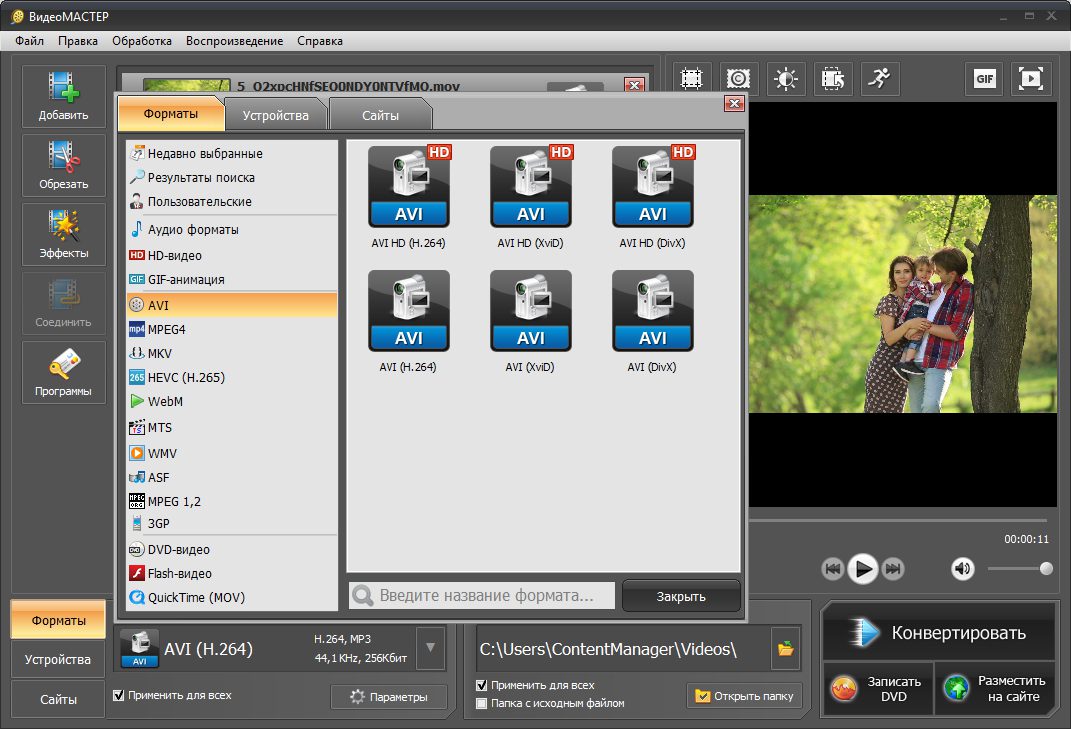Select Аудио форматы category
1071x729 pixels.
point(232,230)
